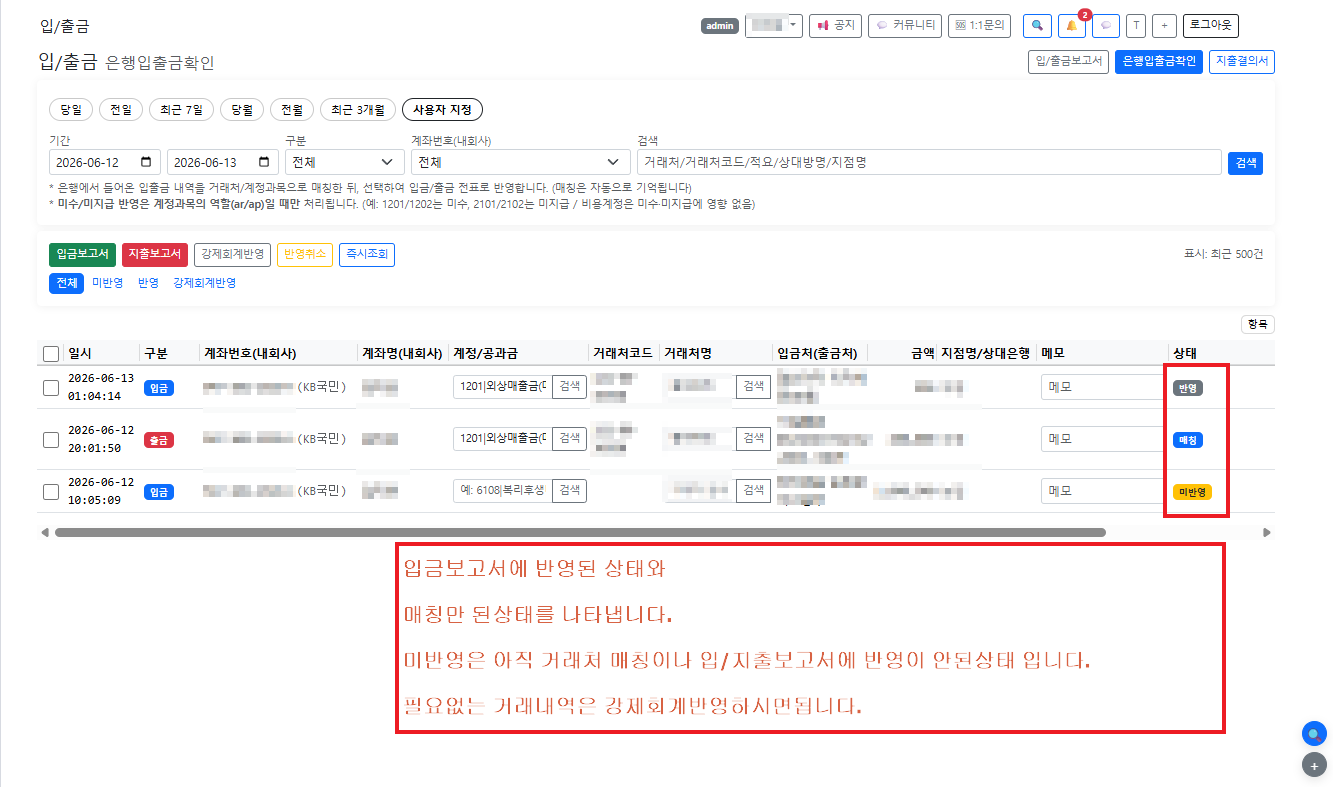Open notifications bell with badge 2
Screen dimensions: 1333x787
(1072, 26)
